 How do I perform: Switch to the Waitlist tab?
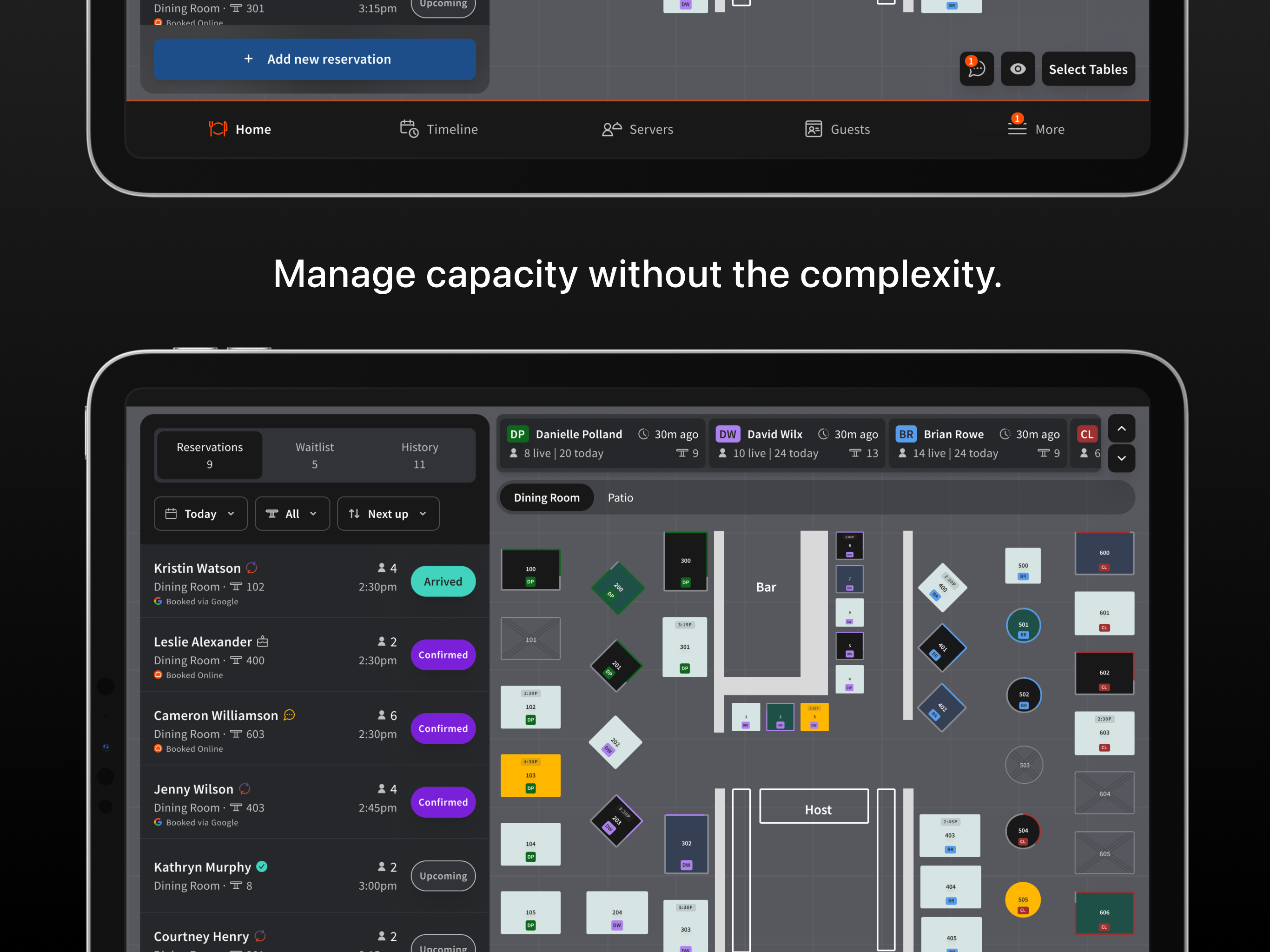[x=314, y=455]
